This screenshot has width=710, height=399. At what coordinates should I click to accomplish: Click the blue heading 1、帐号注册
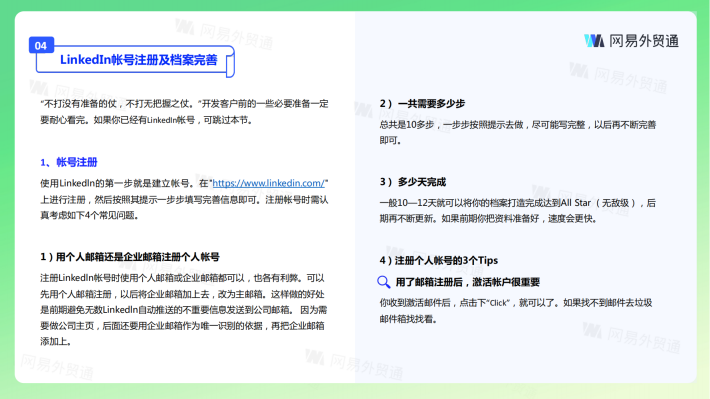pyautogui.click(x=69, y=162)
